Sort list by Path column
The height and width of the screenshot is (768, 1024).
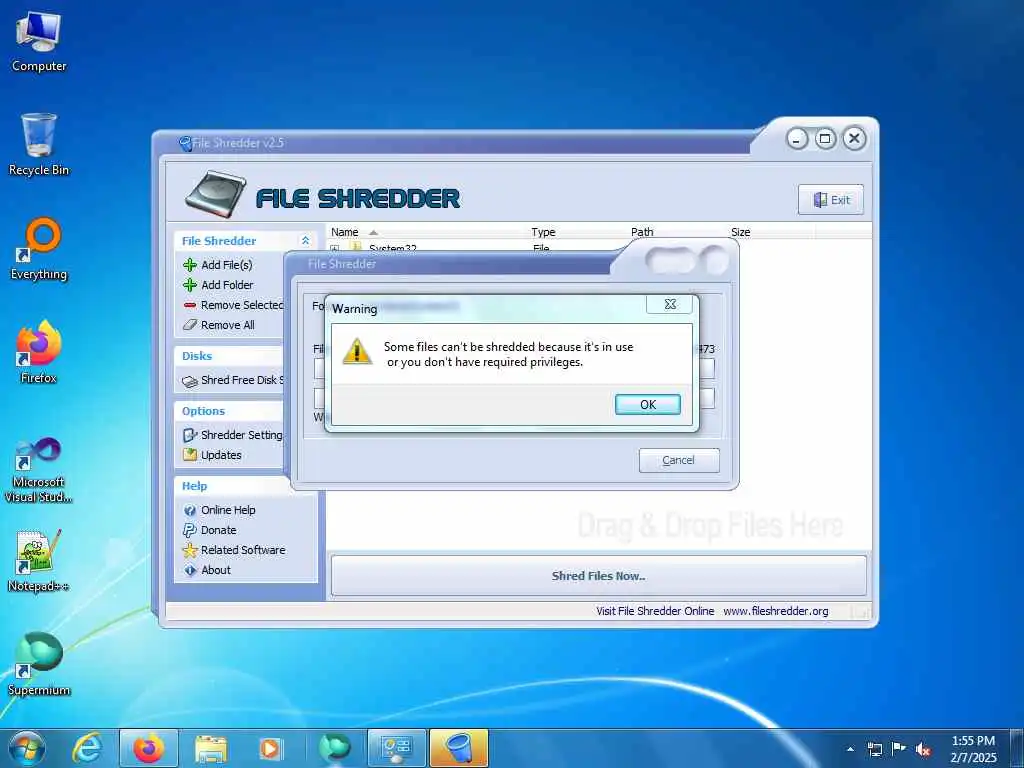642,232
